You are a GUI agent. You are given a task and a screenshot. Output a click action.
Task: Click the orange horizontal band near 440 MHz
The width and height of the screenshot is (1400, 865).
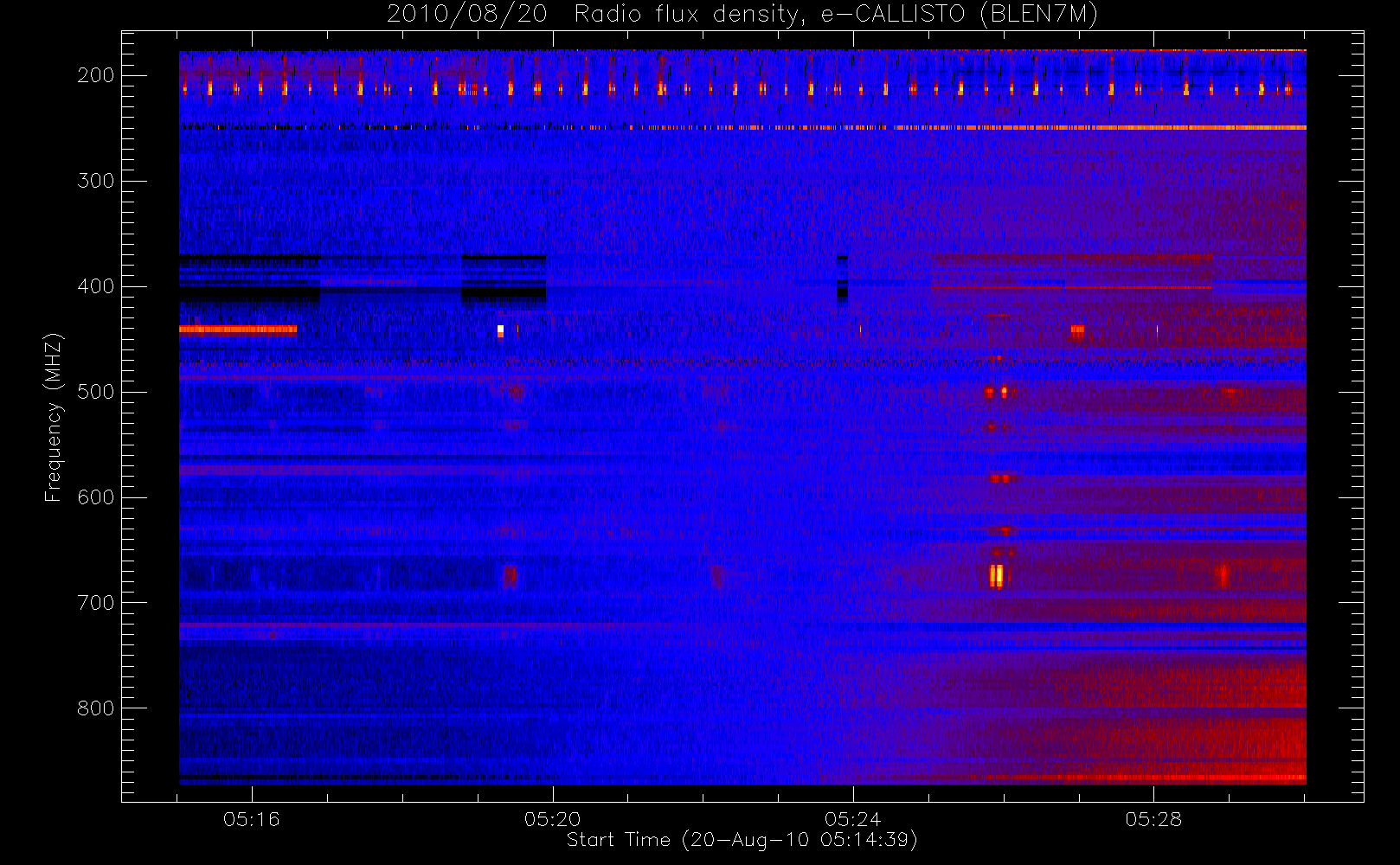[238, 330]
